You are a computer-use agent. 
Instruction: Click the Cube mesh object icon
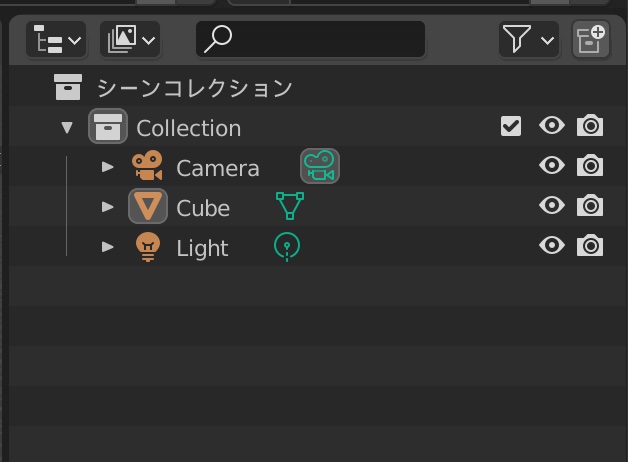point(147,207)
